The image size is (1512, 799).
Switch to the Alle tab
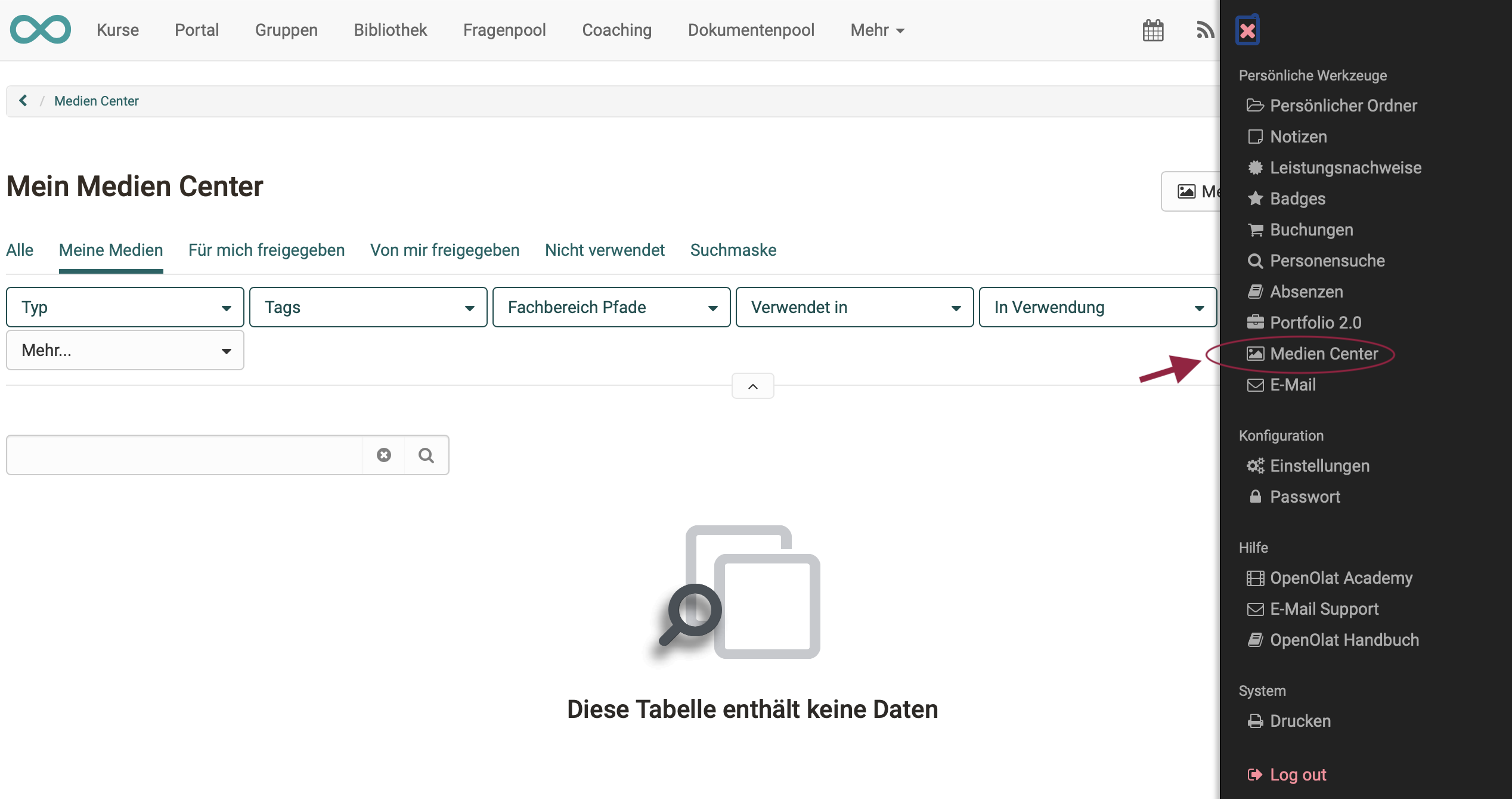pyautogui.click(x=20, y=250)
